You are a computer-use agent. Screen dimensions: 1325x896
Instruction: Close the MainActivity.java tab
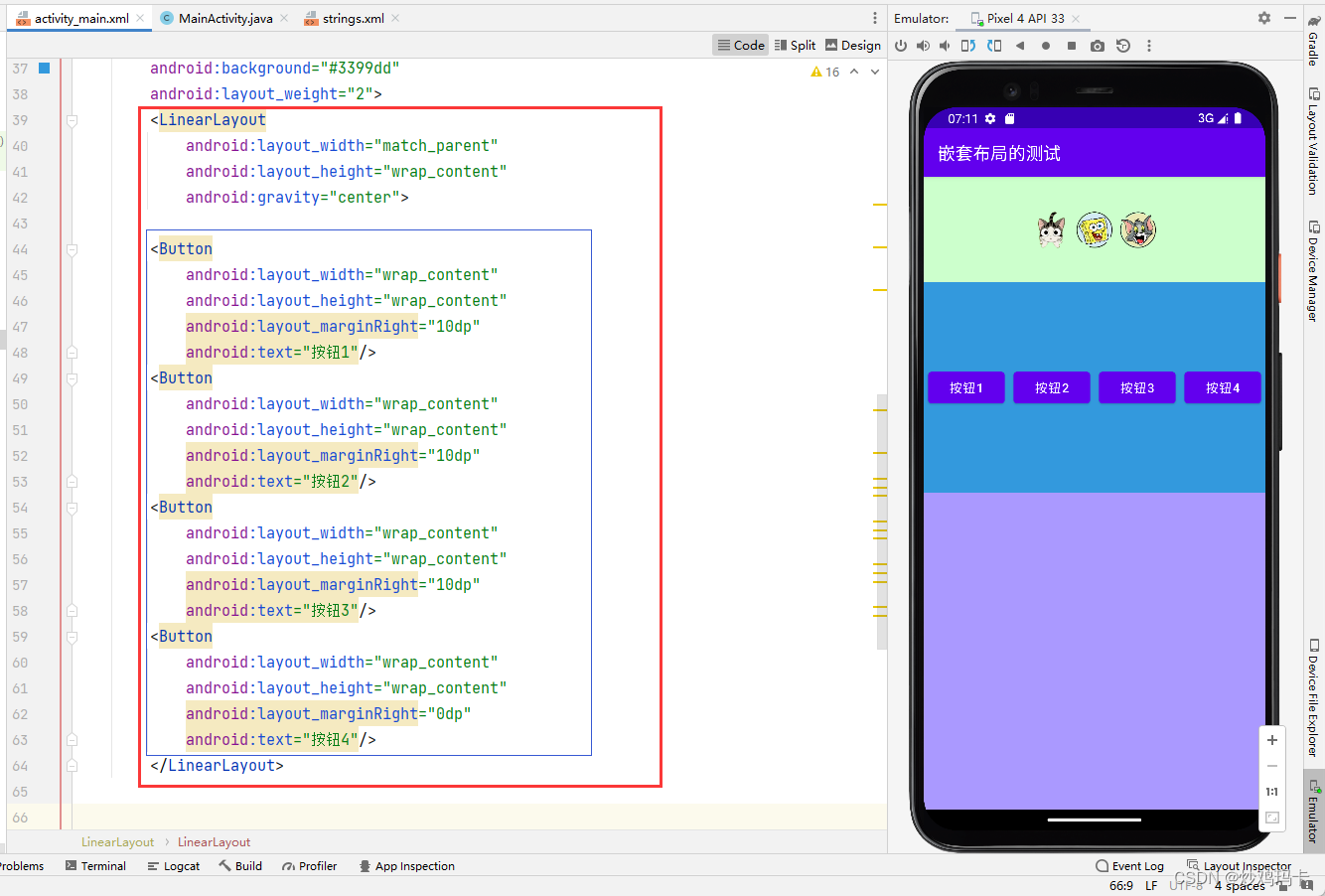point(284,18)
